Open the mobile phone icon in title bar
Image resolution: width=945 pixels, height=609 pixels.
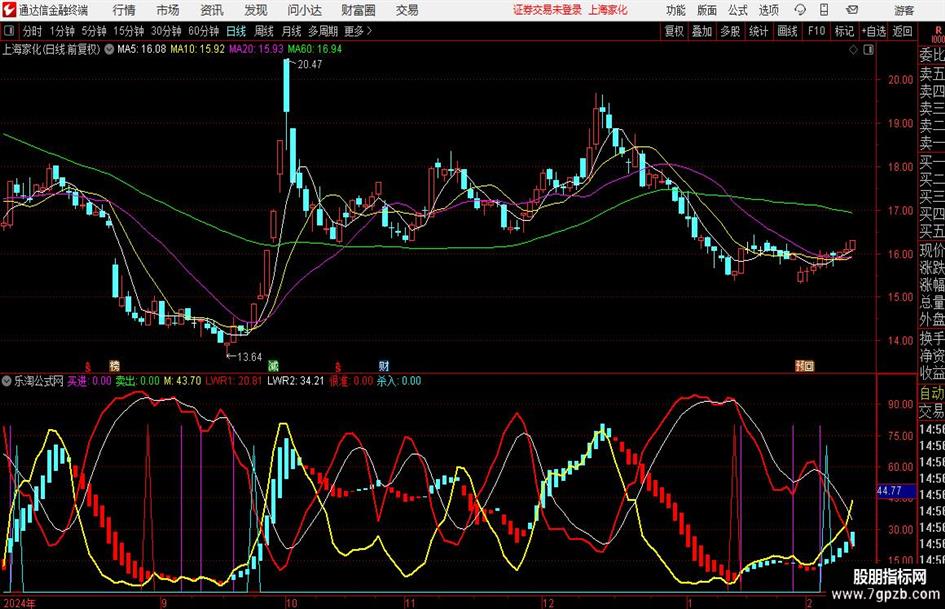click(824, 10)
